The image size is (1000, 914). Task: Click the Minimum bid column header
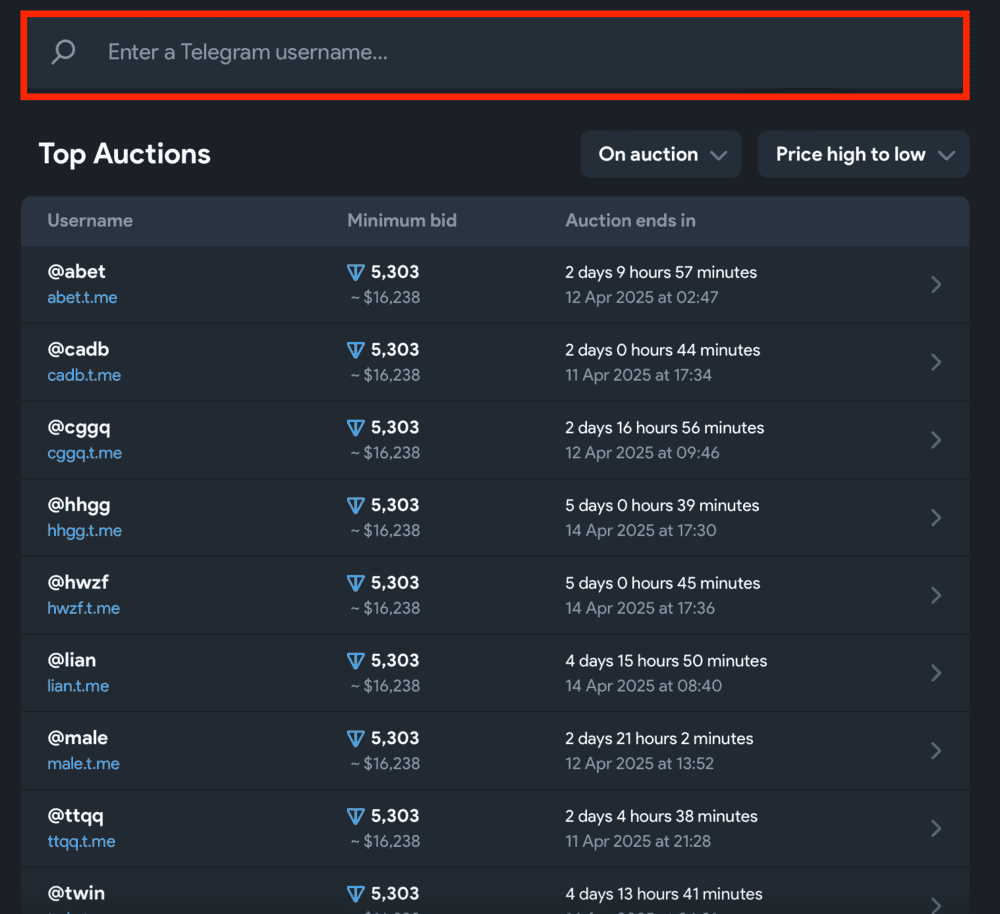(402, 221)
